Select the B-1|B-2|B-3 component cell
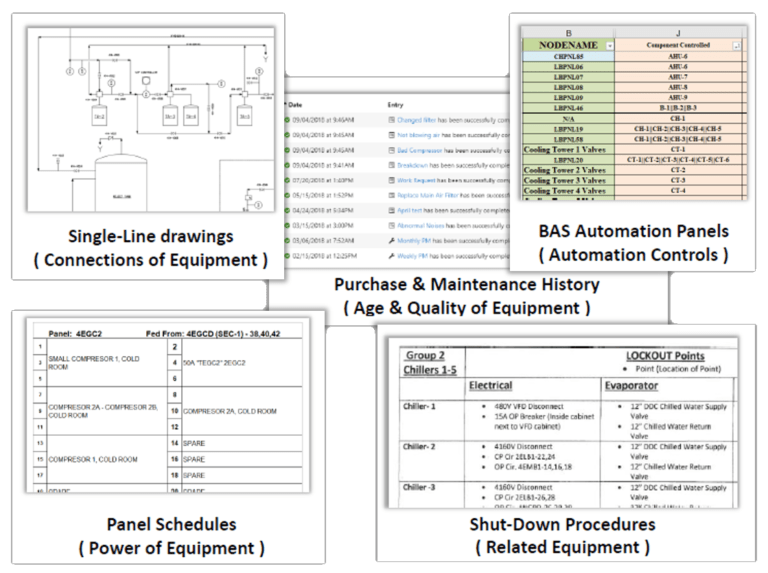768x573 pixels. point(678,108)
